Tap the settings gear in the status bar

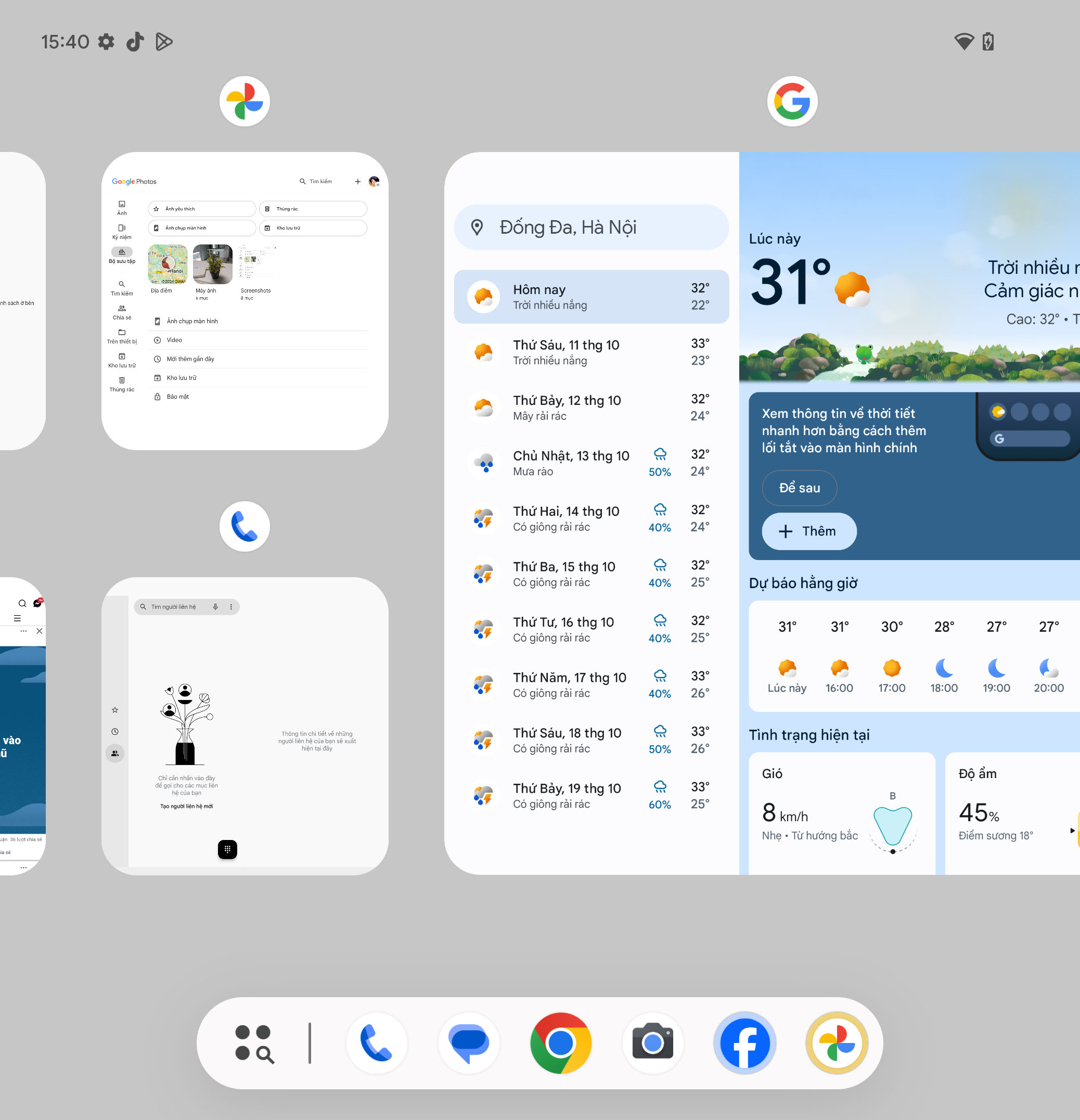pyautogui.click(x=106, y=42)
